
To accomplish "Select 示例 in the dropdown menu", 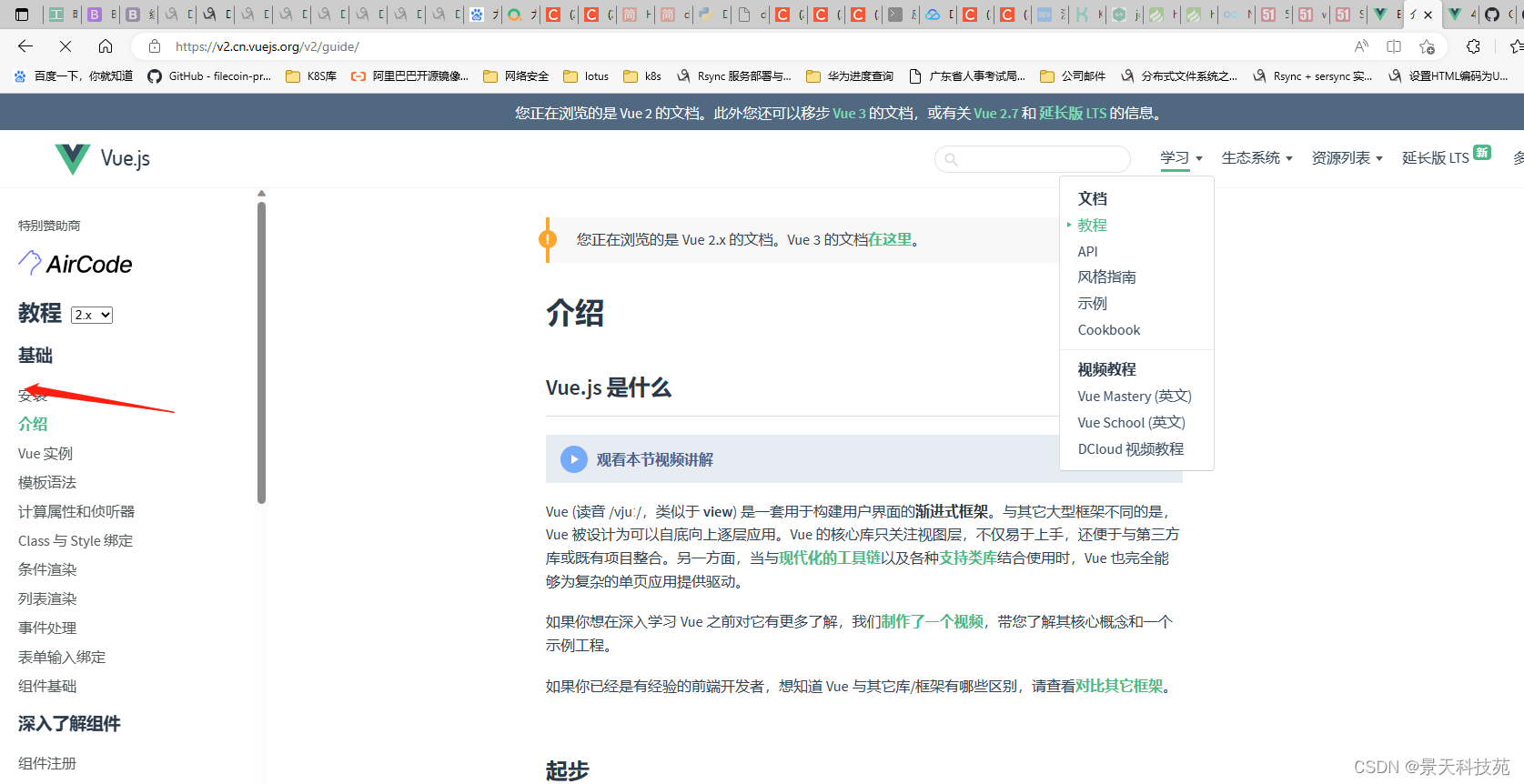I will [1092, 304].
